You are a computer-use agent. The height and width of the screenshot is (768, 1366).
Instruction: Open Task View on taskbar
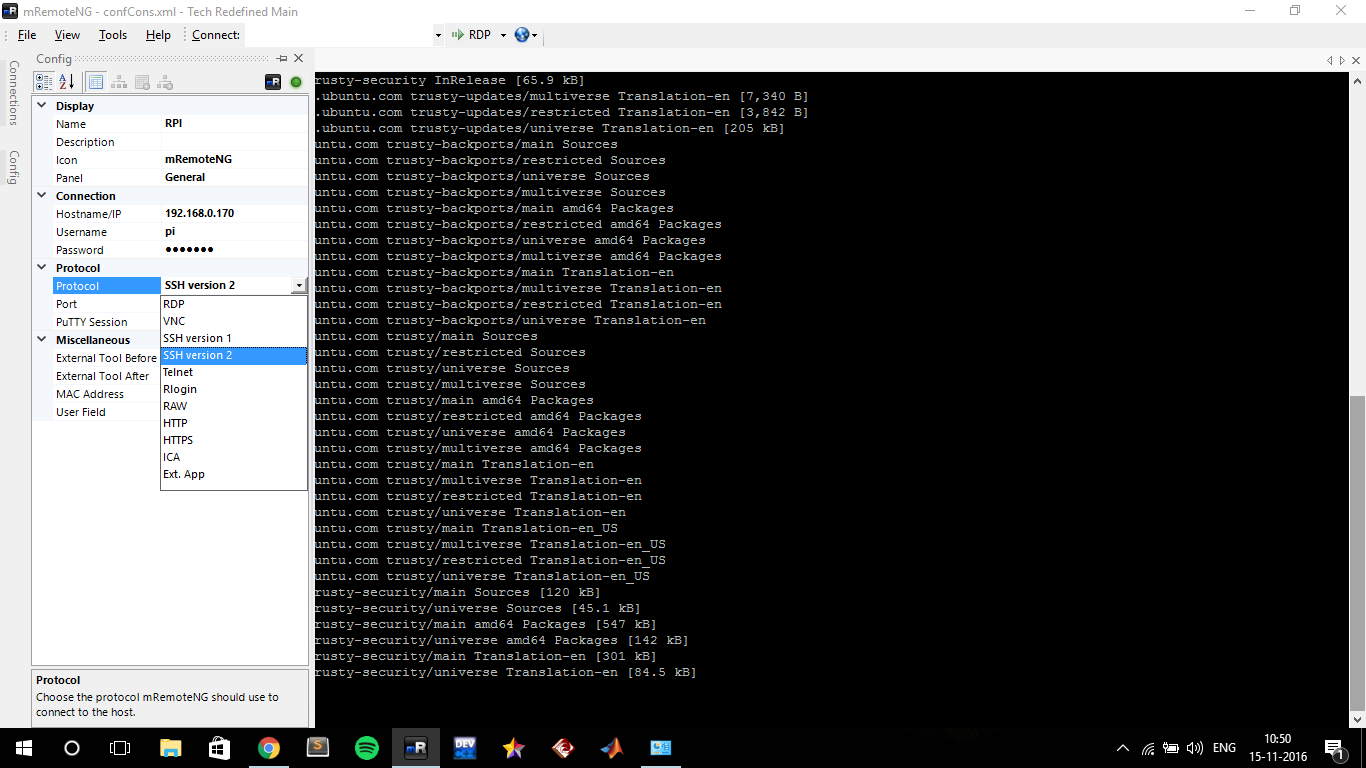120,747
